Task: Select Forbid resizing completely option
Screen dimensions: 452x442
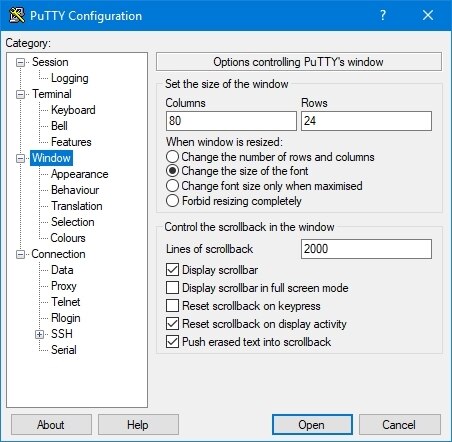Action: 172,201
